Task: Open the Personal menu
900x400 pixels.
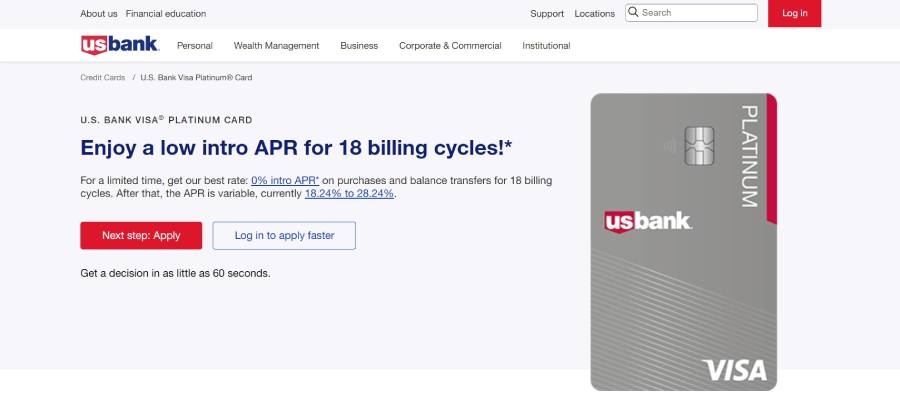Action: (195, 46)
